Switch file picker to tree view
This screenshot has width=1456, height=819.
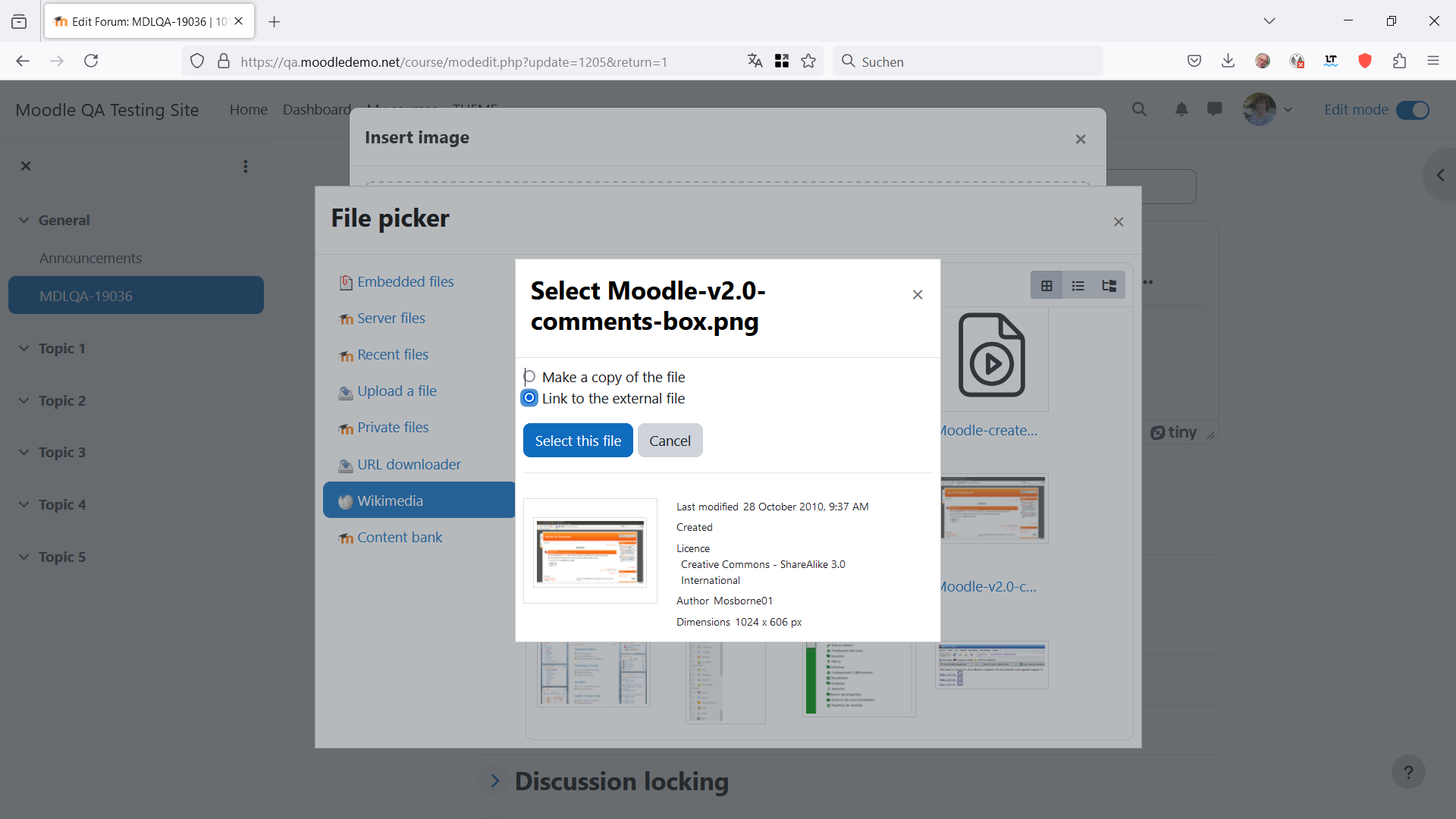click(1109, 286)
